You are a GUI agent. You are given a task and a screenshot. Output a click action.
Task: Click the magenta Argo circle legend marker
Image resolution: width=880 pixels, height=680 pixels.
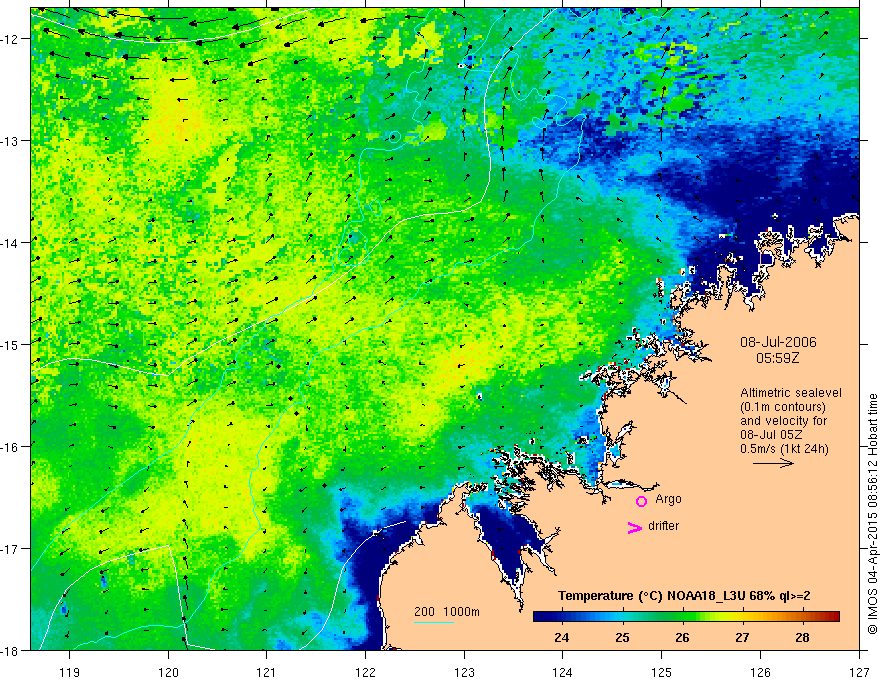(x=641, y=501)
